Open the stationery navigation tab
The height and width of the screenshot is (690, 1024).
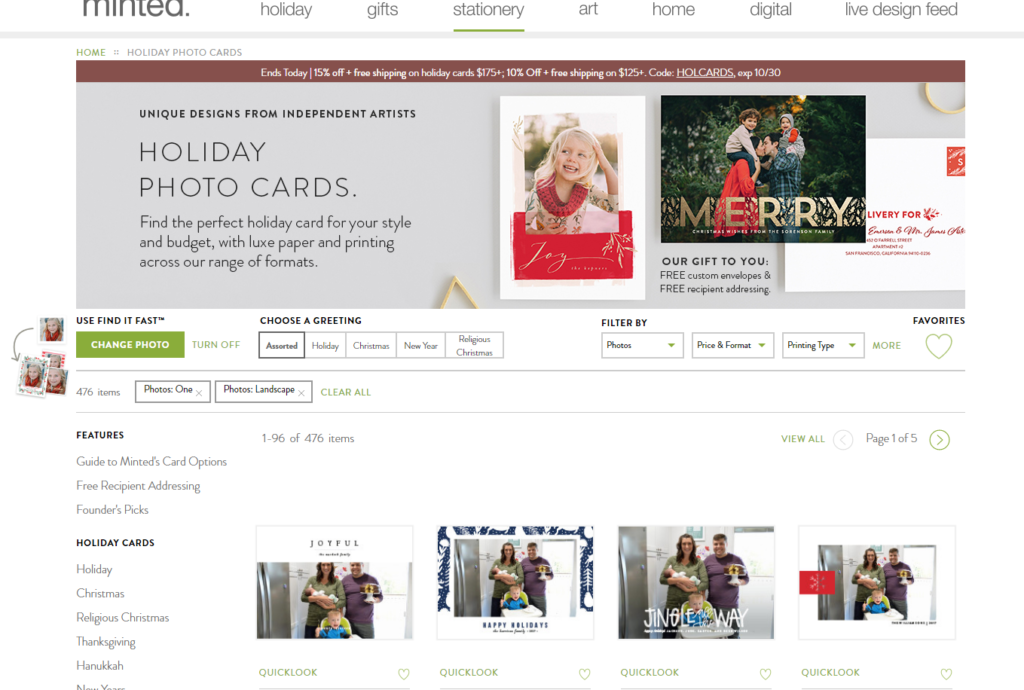488,10
